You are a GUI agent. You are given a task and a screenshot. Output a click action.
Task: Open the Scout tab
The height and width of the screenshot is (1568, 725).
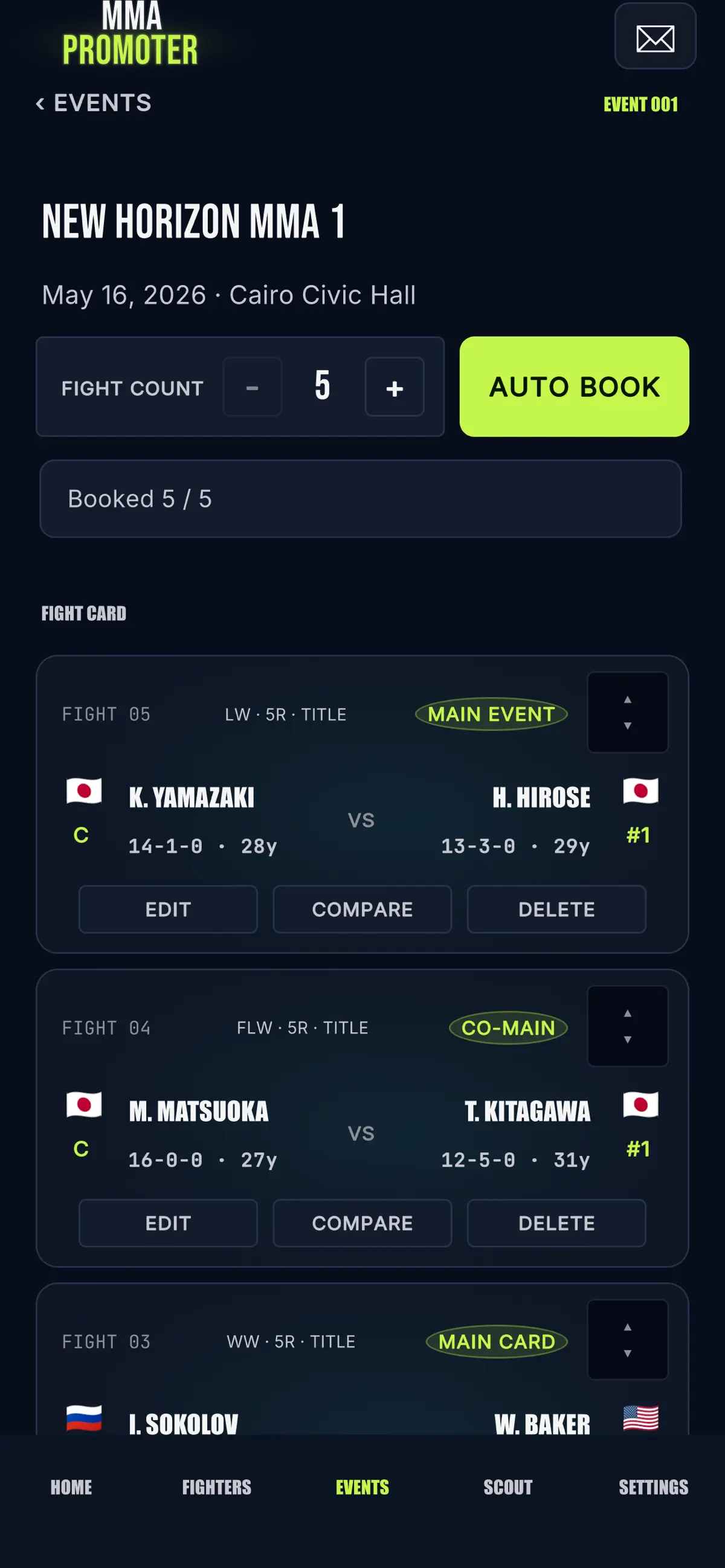pos(507,1487)
